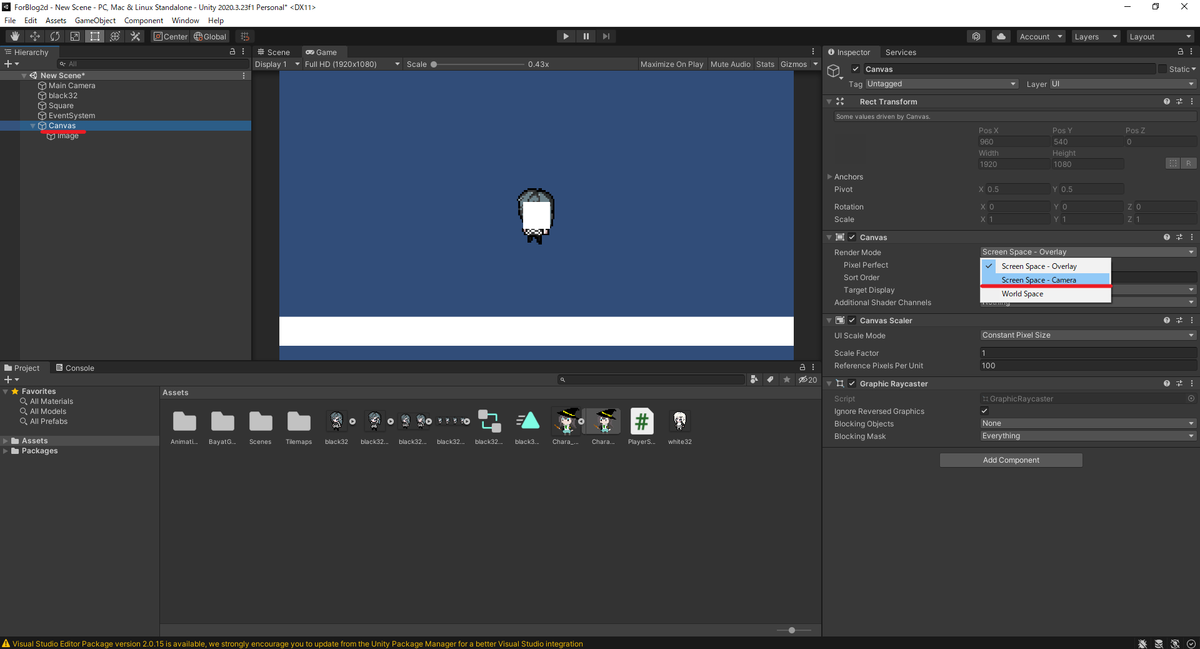Select EventSystem in Hierarchy
Viewport: 1200px width, 649px height.
pyautogui.click(x=72, y=115)
